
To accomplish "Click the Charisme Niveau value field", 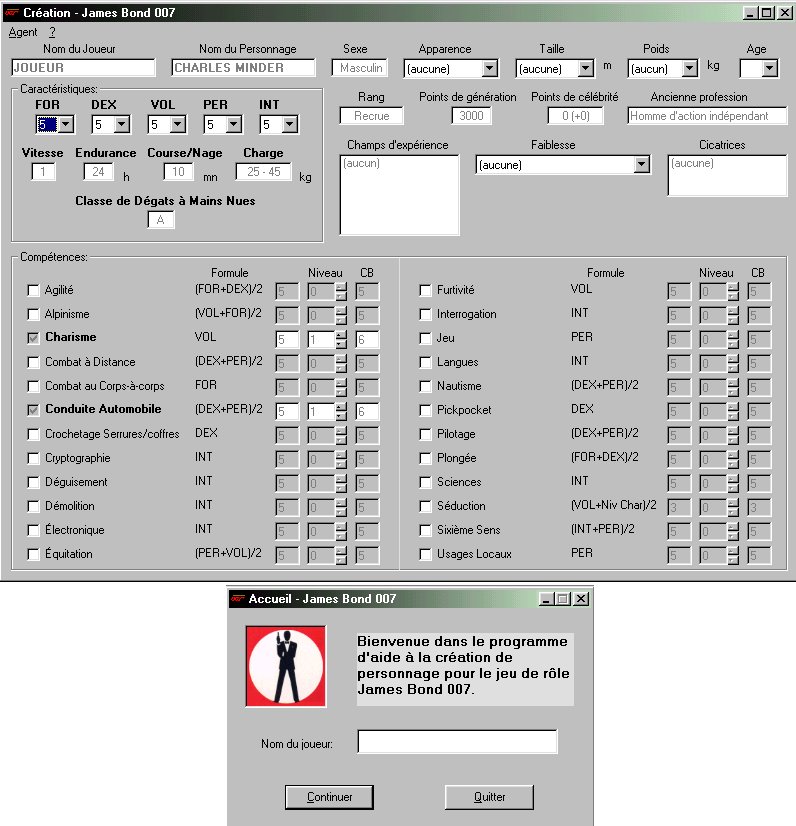I will [321, 339].
